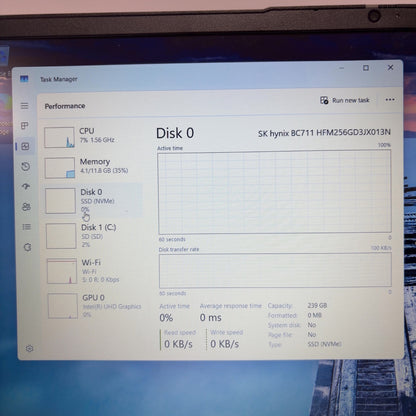
Task: Click the 239 GB capacity value
Action: tap(317, 305)
